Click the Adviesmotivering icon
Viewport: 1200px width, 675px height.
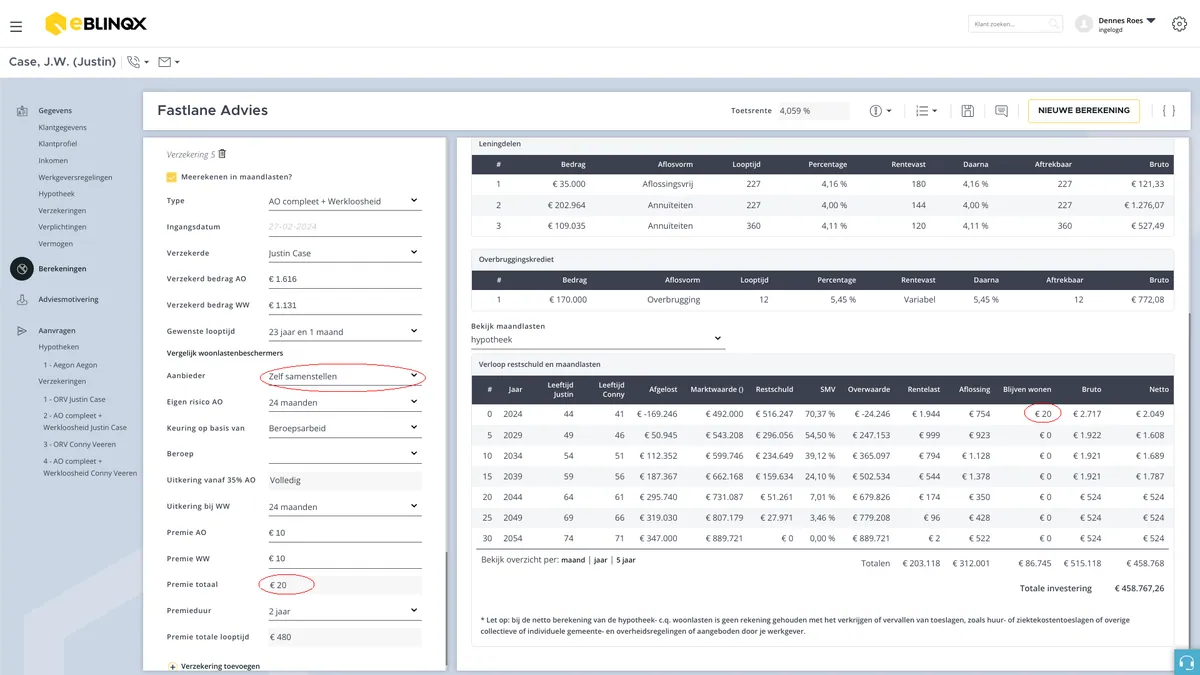[x=21, y=300]
